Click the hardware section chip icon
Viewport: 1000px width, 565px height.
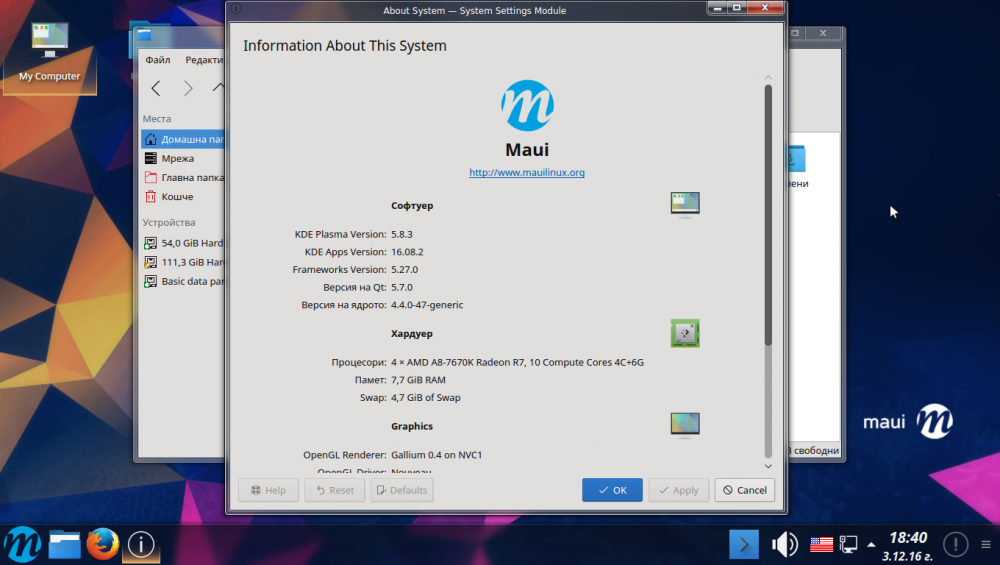(685, 333)
